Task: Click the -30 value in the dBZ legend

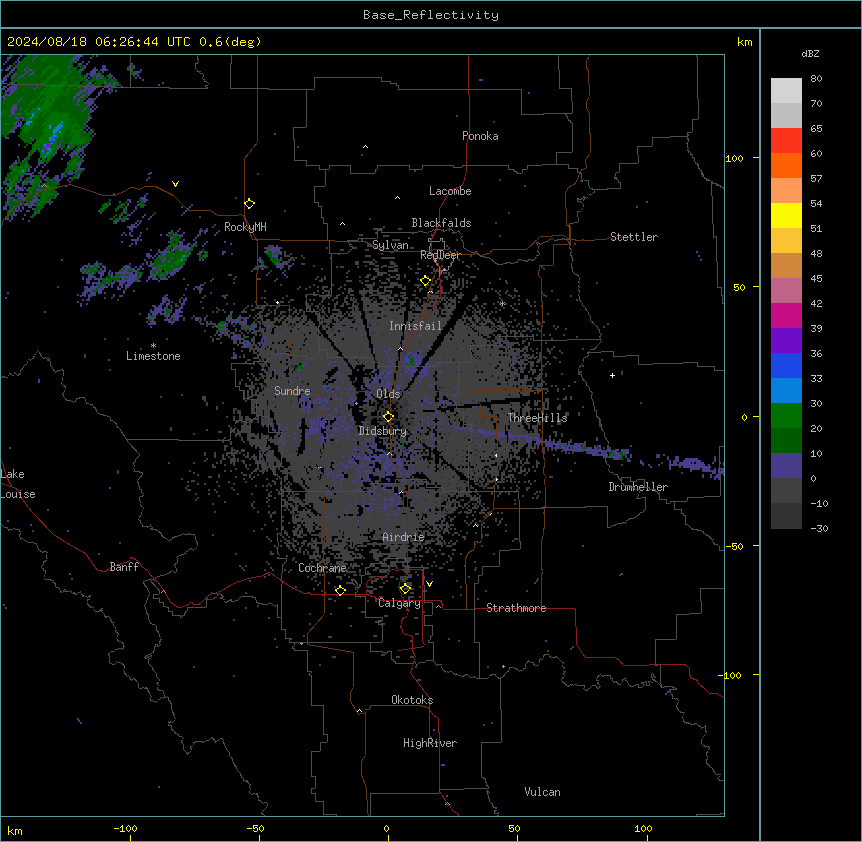Action: (819, 528)
